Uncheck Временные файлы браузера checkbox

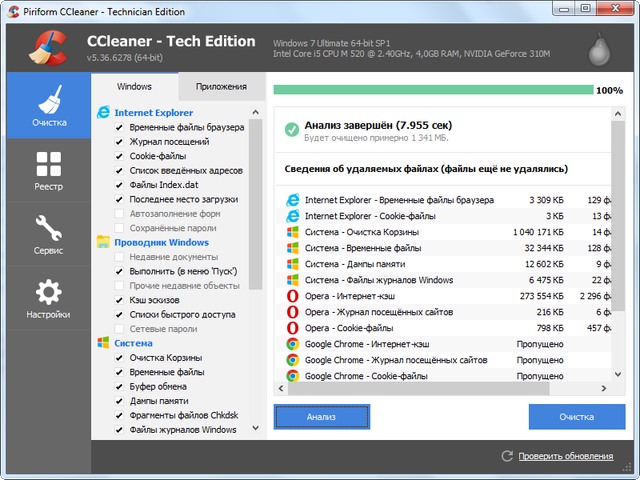coord(120,128)
